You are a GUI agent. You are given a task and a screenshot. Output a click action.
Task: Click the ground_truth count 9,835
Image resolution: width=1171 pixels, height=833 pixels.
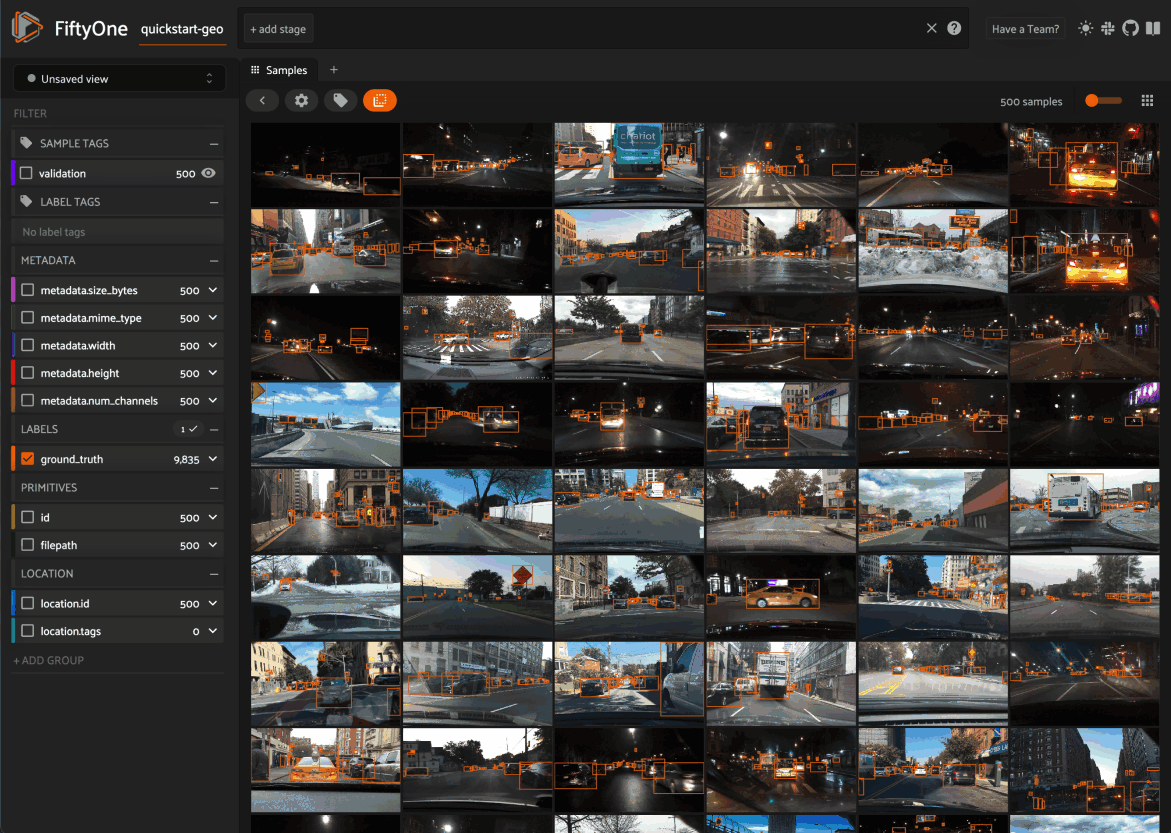coord(187,459)
